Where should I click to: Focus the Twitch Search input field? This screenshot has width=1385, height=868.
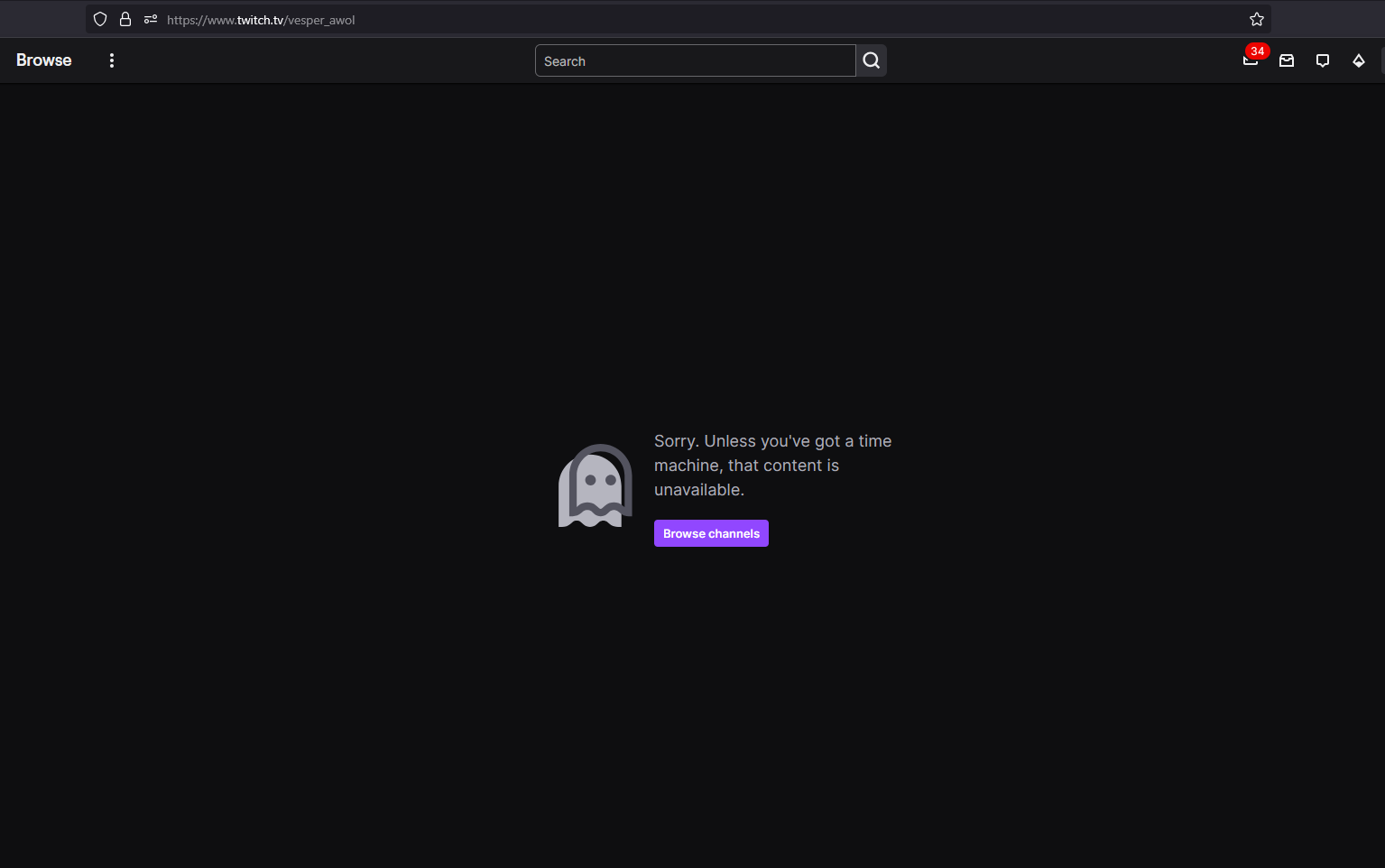(695, 60)
